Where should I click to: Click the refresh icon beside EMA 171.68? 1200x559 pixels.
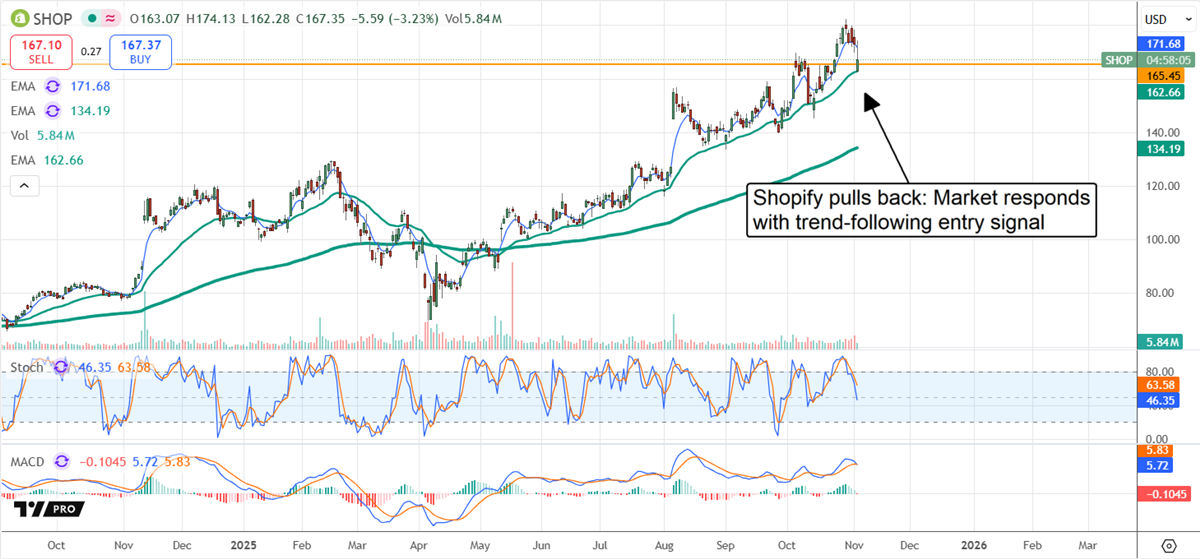(50, 87)
